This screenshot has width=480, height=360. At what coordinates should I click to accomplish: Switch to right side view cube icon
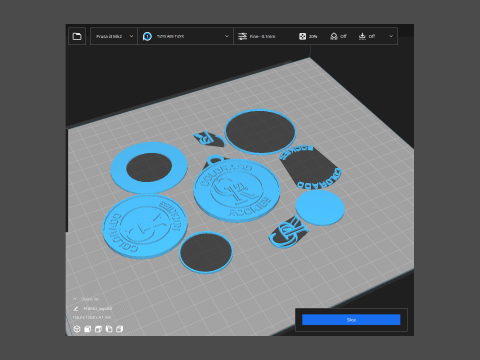120,329
